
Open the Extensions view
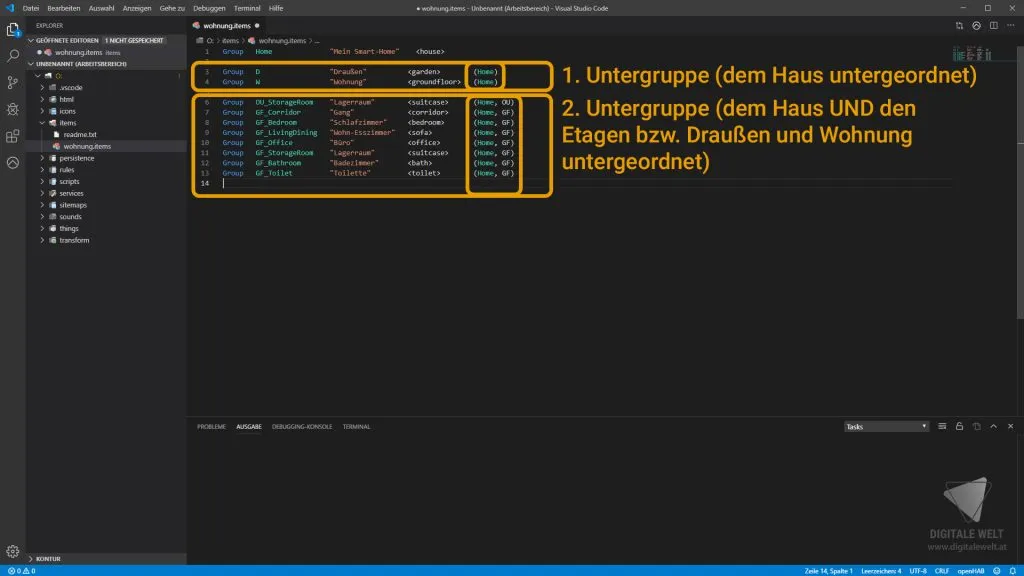point(12,136)
